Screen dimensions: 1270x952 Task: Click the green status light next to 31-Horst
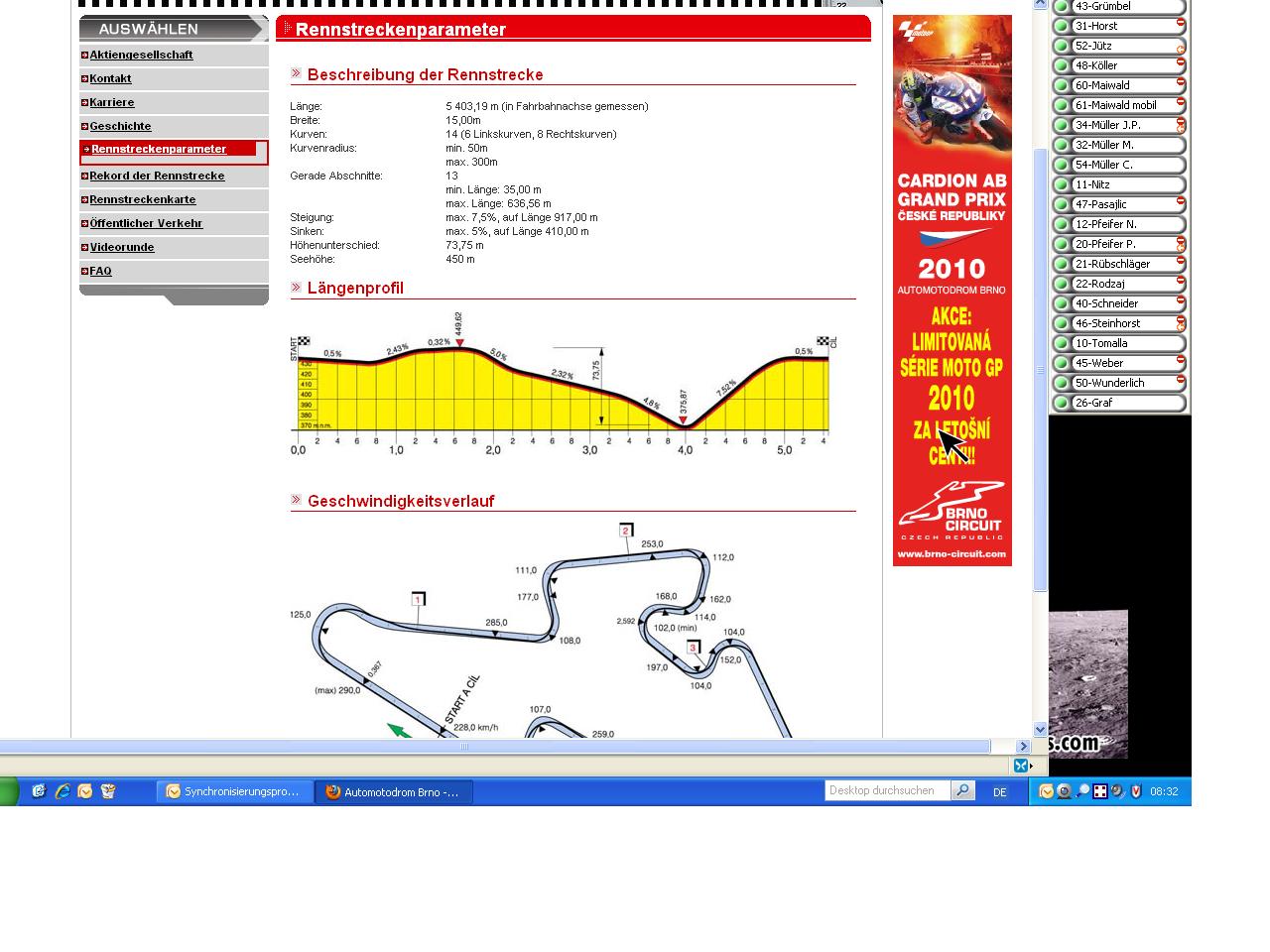1062,26
